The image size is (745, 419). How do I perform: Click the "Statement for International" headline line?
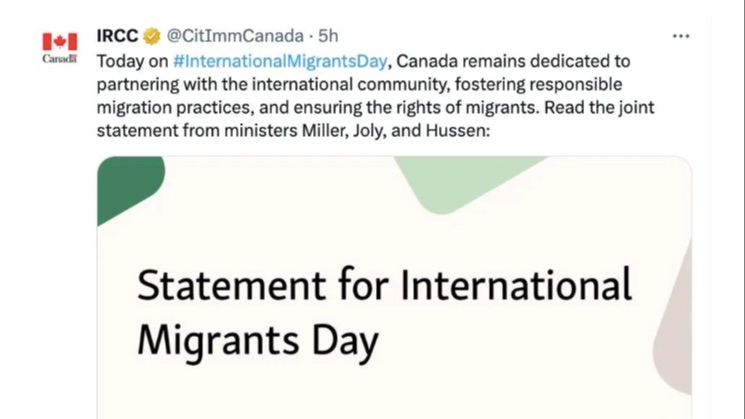(x=384, y=285)
